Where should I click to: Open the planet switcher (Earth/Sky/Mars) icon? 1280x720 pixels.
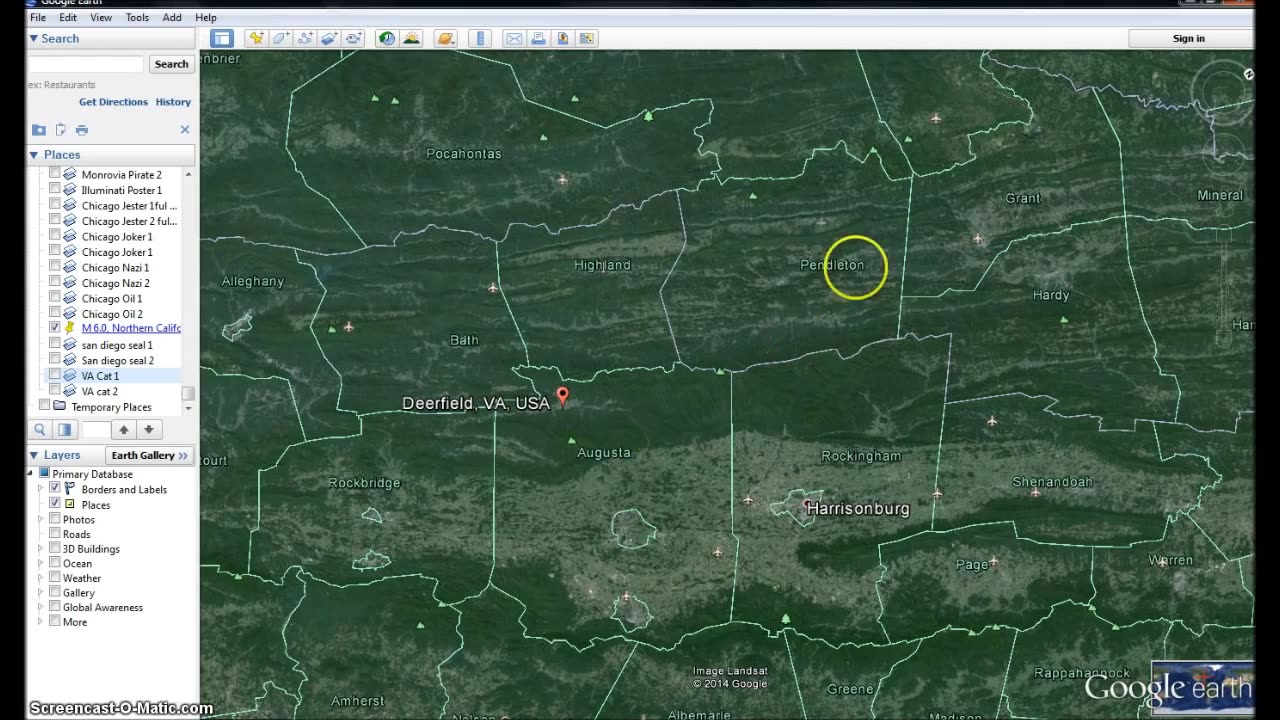(446, 38)
